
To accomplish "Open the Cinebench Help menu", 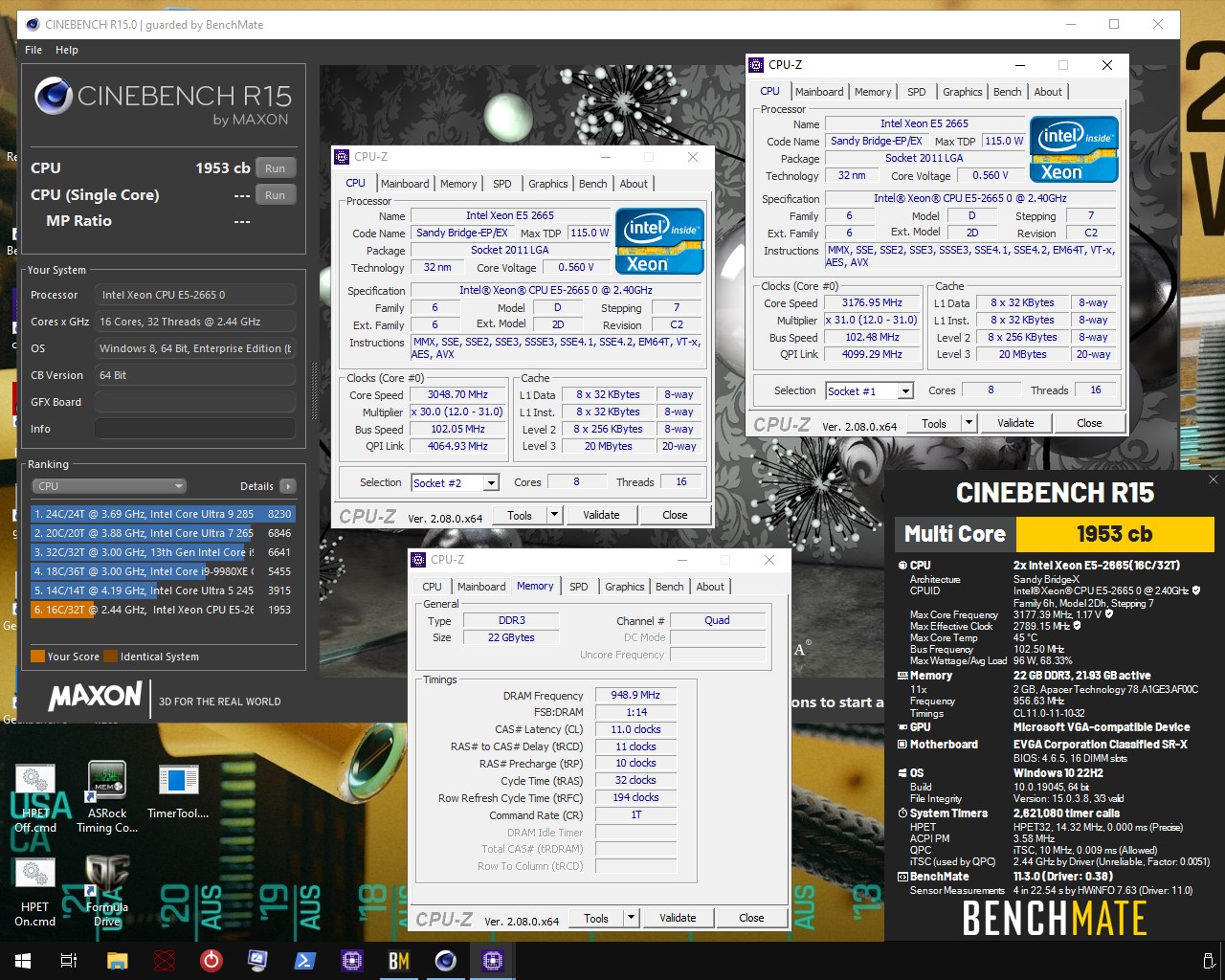I will (x=67, y=50).
